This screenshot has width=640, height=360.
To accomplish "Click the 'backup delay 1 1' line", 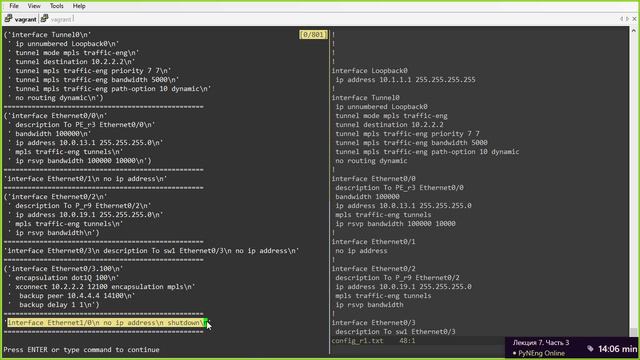I will click(53, 304).
